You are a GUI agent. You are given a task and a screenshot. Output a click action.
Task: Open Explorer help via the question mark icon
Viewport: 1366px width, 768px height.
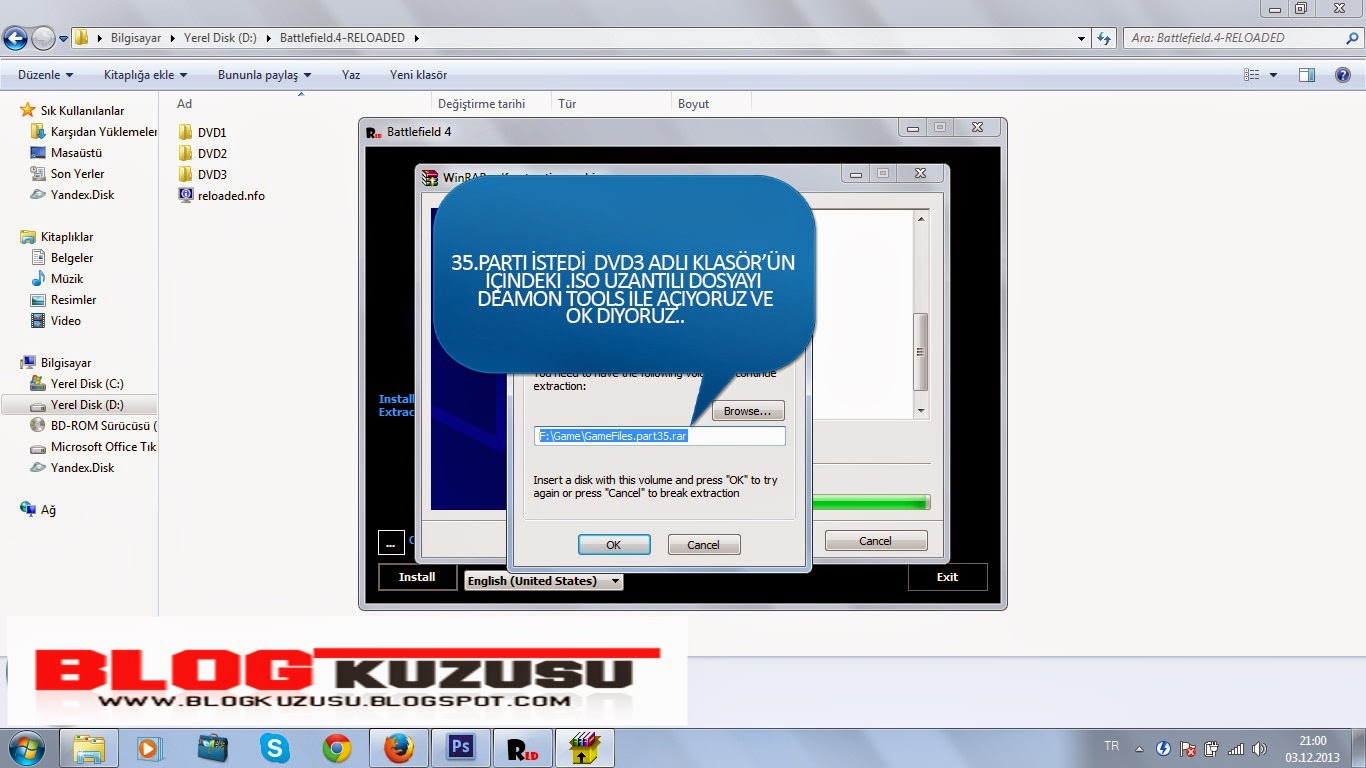1343,75
